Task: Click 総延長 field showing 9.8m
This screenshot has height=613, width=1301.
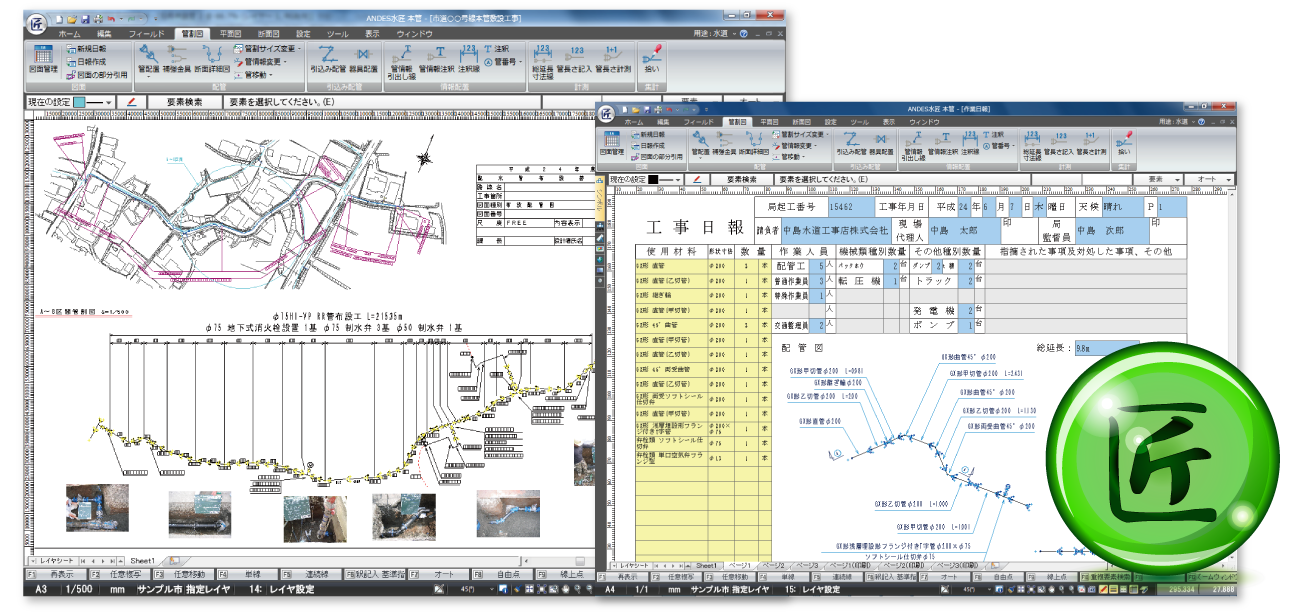Action: click(x=1106, y=349)
